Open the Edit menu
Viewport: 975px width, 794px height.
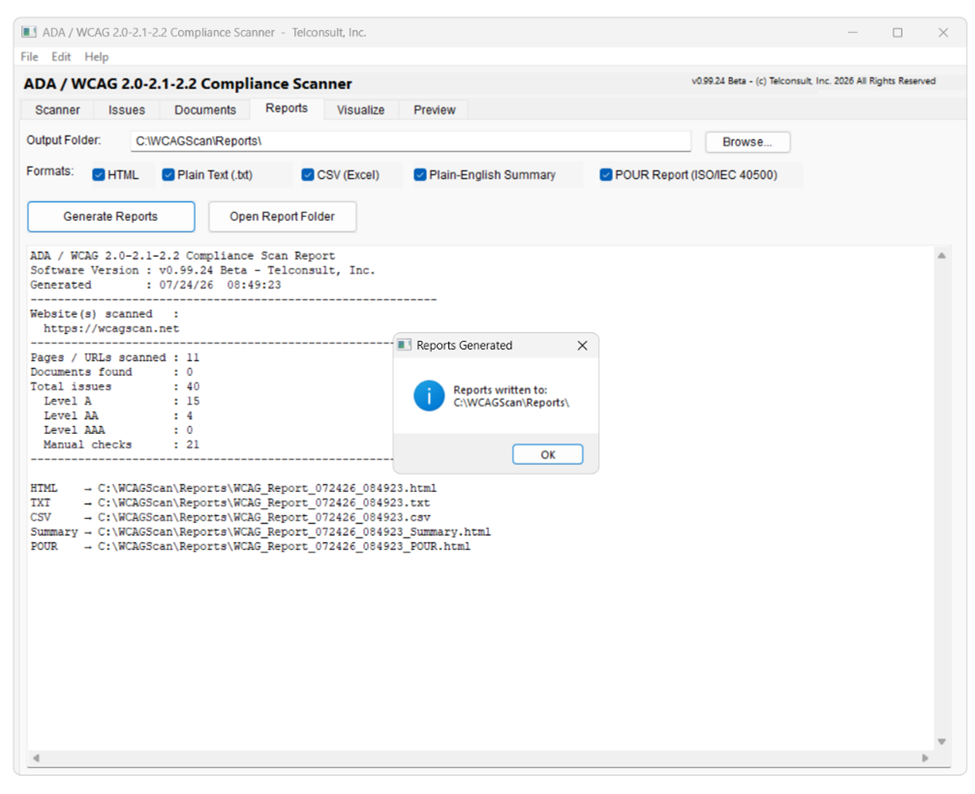pyautogui.click(x=61, y=57)
